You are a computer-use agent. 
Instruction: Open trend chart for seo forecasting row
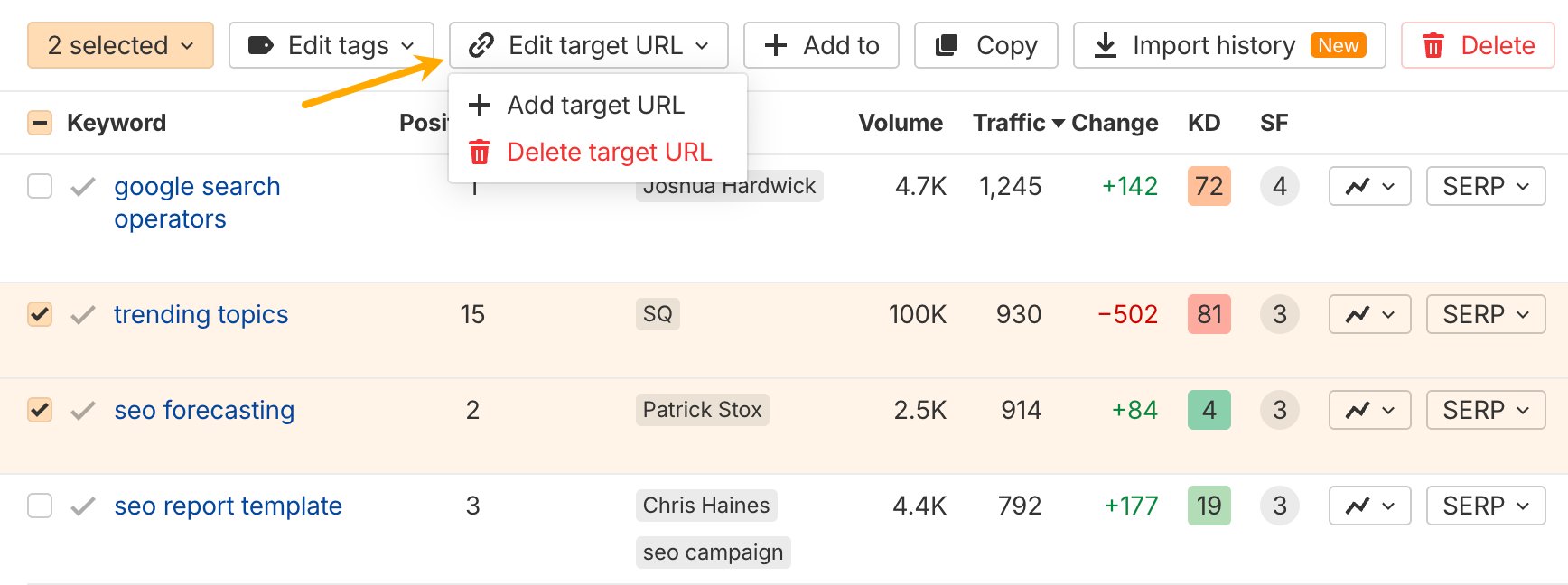[1368, 410]
